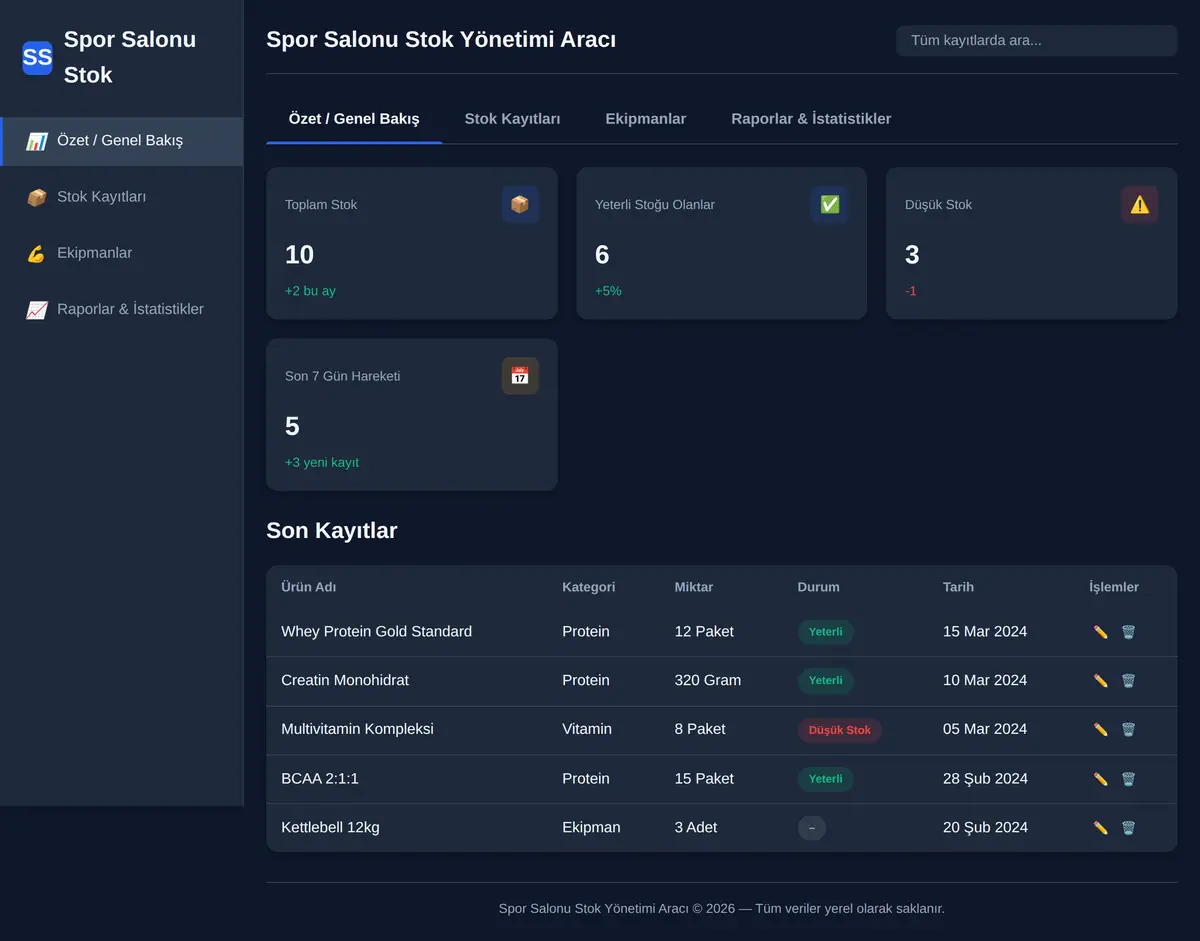1200x941 pixels.
Task: Click the calendar icon on Son 7 Gün card
Action: click(x=520, y=376)
